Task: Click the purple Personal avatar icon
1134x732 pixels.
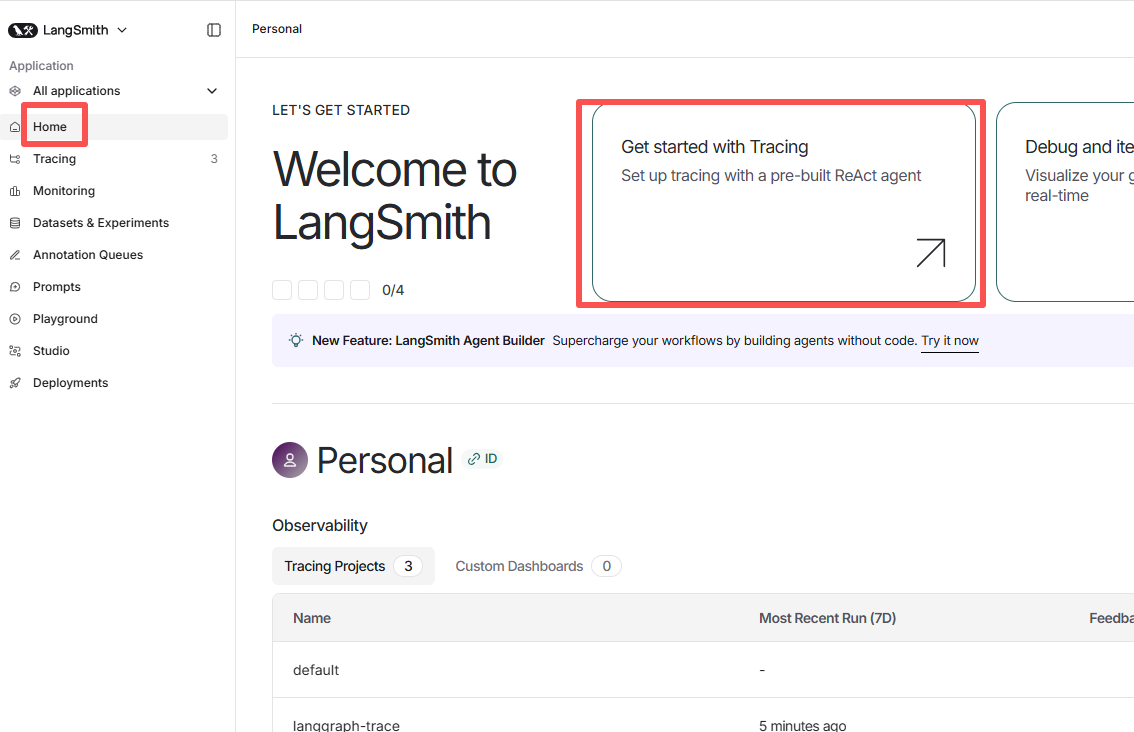Action: 290,460
